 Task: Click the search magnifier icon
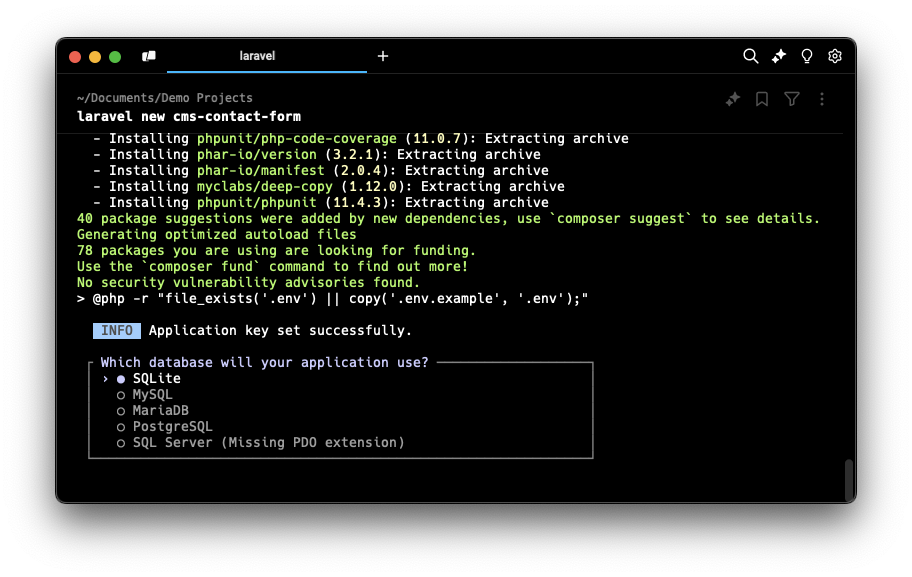click(x=750, y=57)
